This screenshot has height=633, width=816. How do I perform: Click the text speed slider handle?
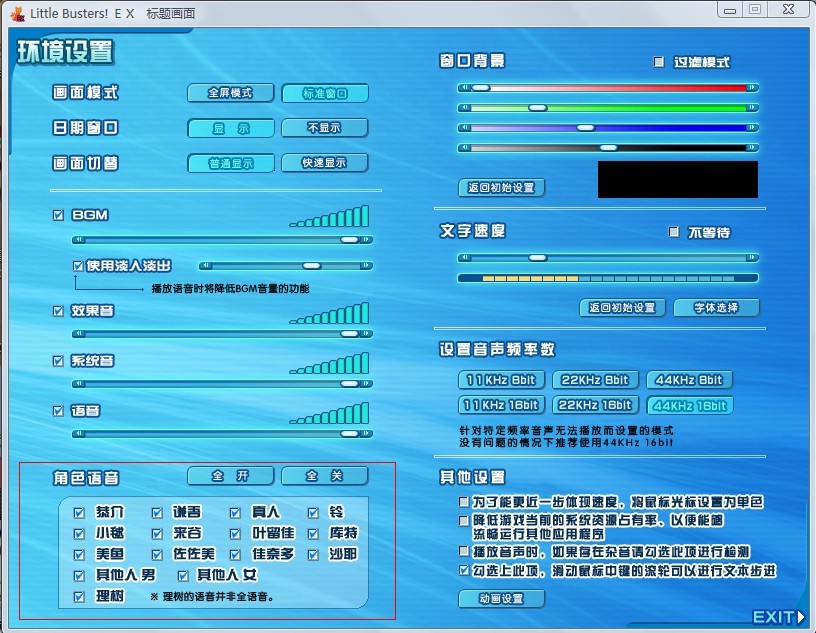538,258
